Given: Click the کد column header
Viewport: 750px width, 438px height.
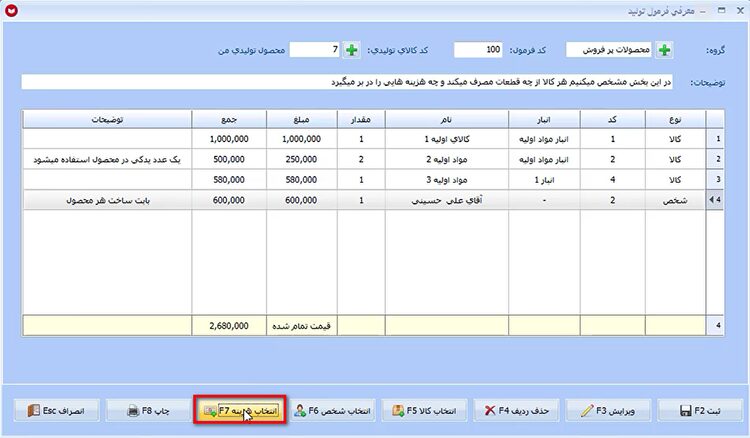Looking at the screenshot, I should tap(612, 120).
